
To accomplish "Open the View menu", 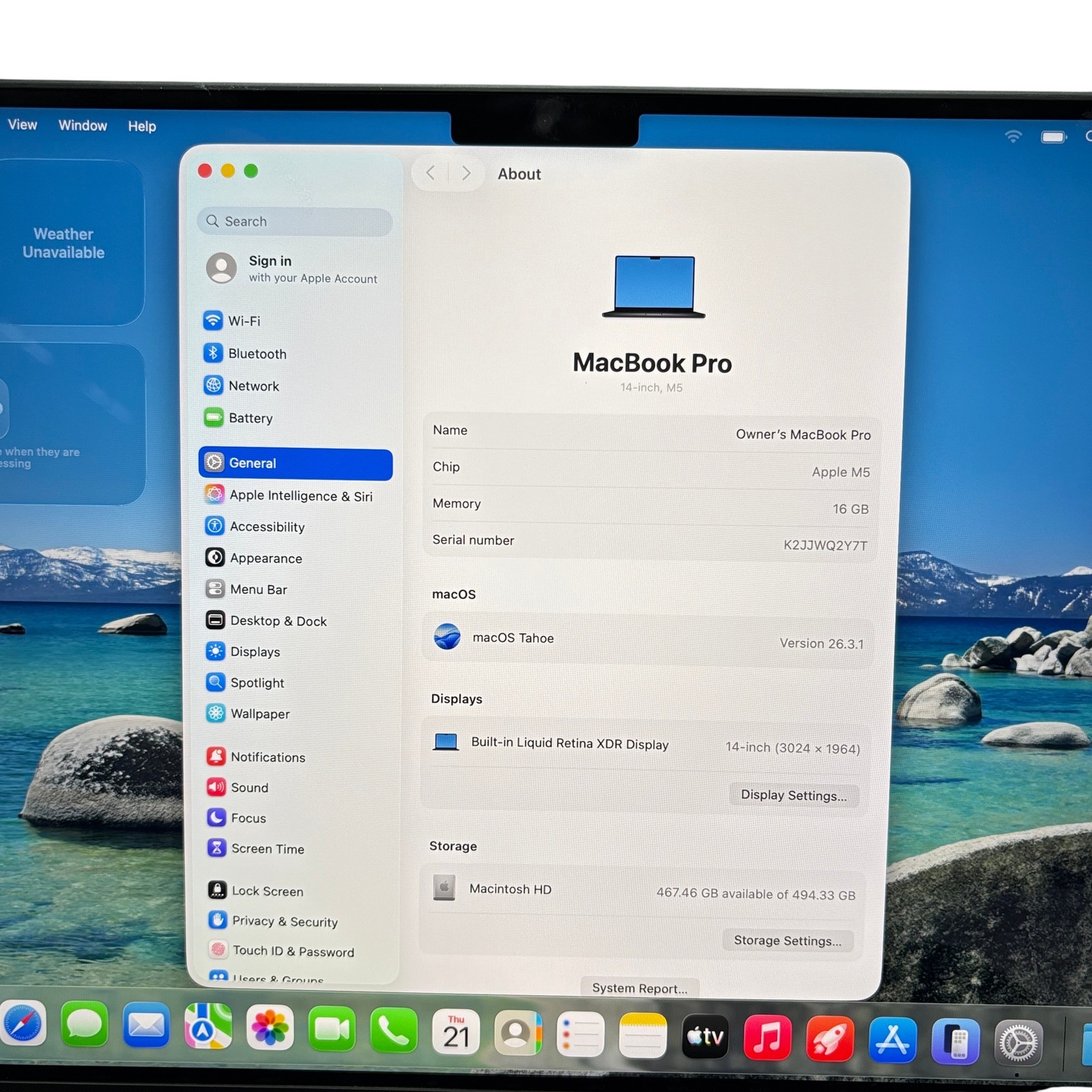I will click(23, 125).
